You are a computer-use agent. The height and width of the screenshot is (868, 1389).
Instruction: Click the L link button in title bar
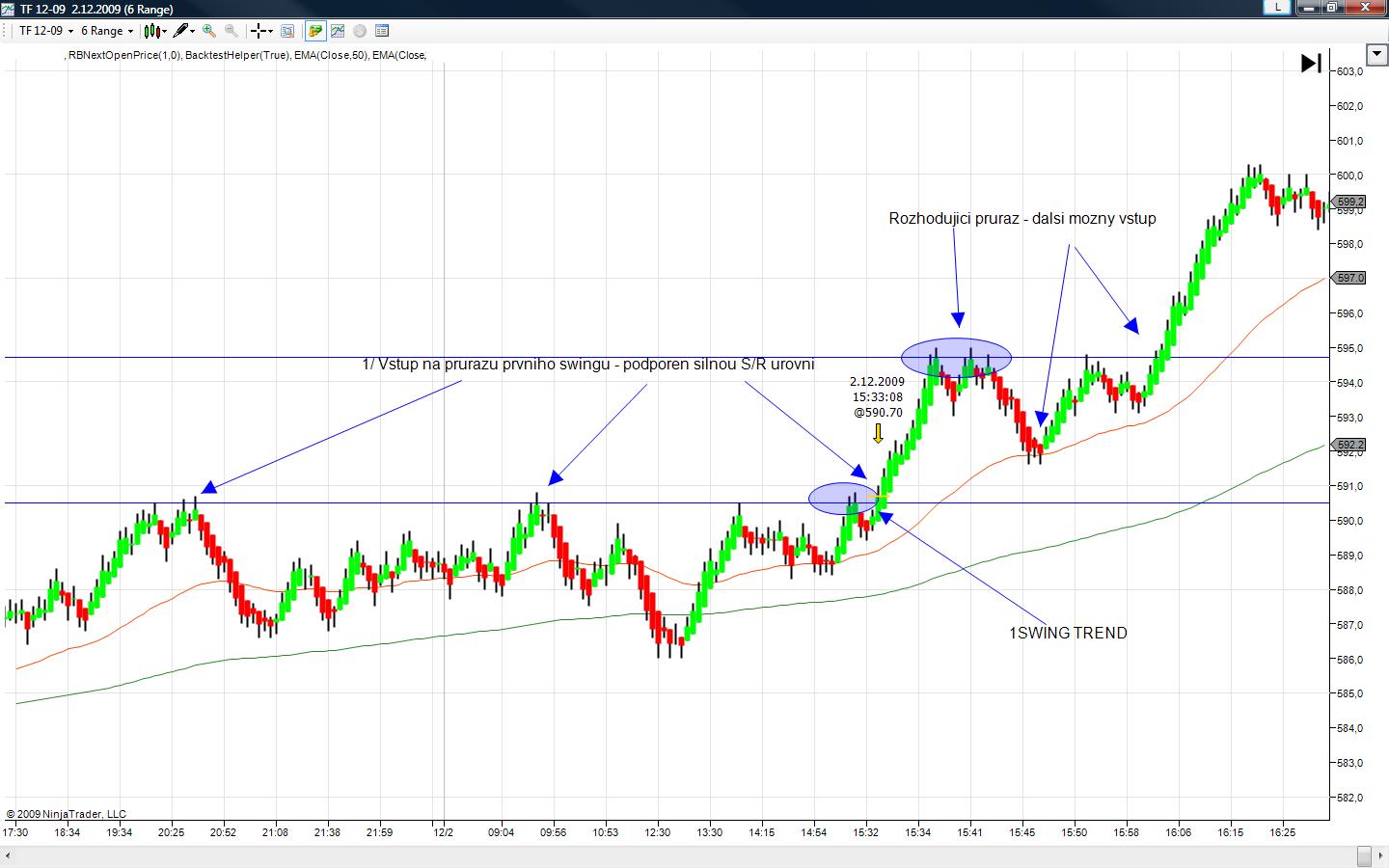tap(1278, 8)
